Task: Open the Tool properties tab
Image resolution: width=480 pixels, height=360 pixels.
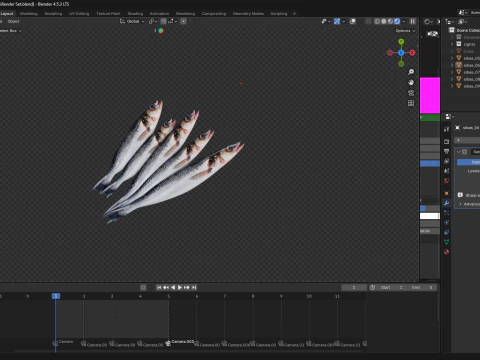Action: pyautogui.click(x=447, y=129)
